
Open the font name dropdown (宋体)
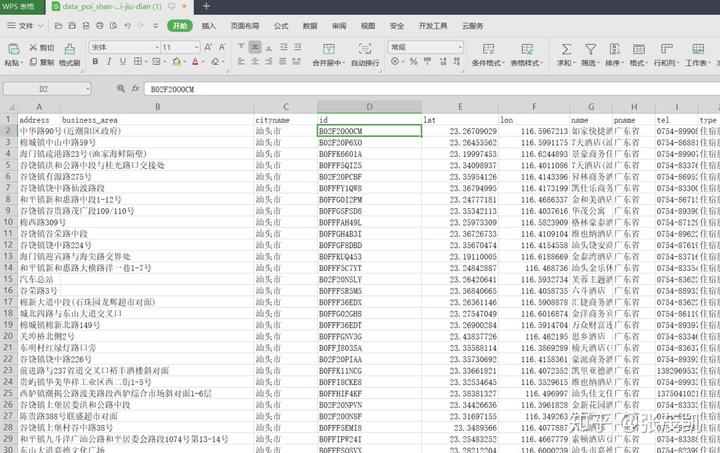click(x=157, y=47)
